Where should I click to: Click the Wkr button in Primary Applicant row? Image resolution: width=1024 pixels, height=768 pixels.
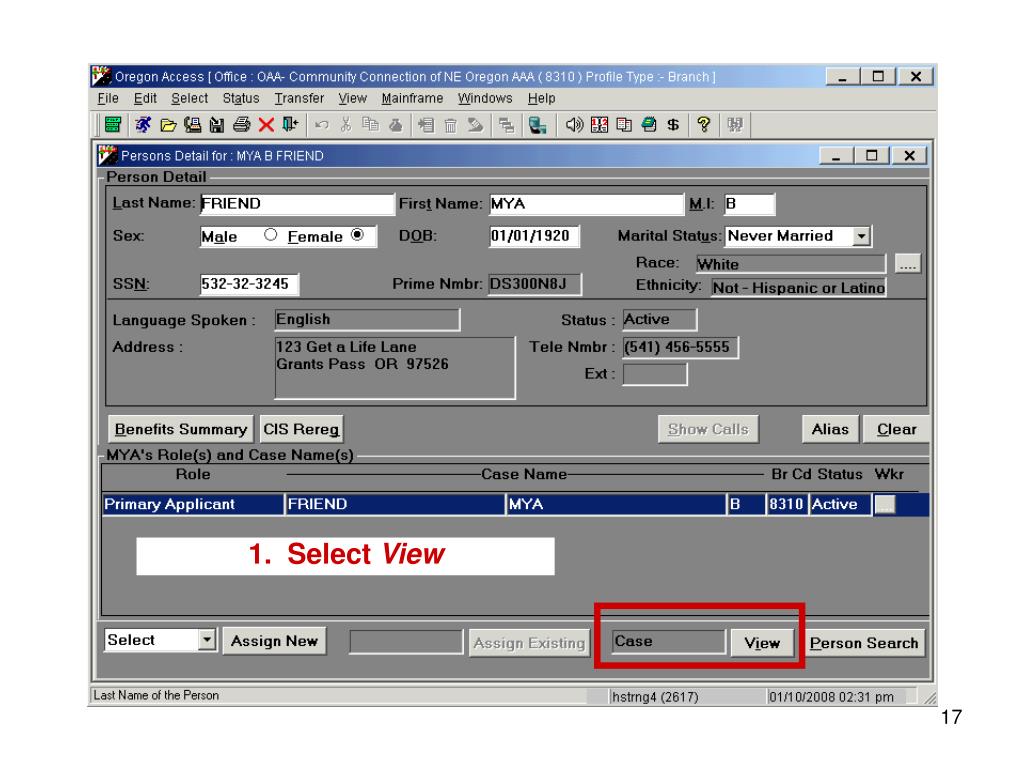coord(885,504)
